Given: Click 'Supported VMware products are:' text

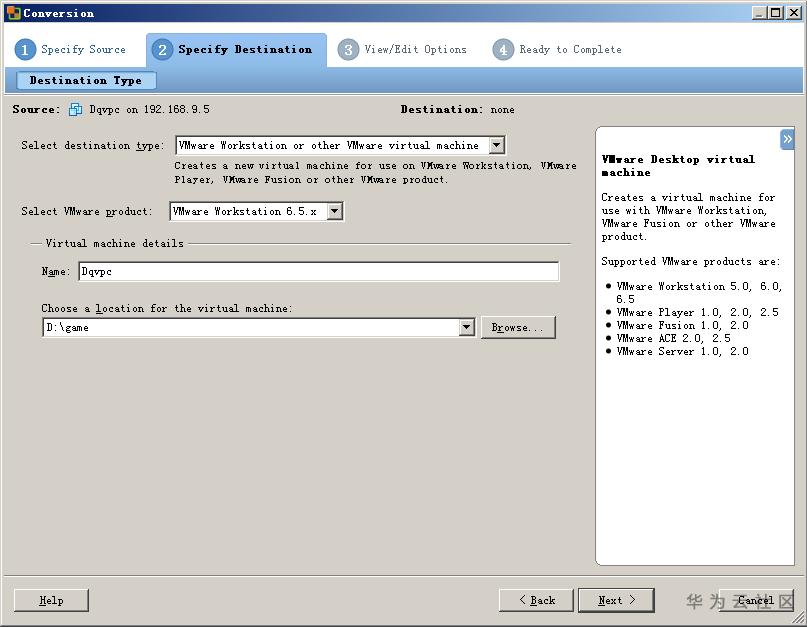Looking at the screenshot, I should coord(691,261).
